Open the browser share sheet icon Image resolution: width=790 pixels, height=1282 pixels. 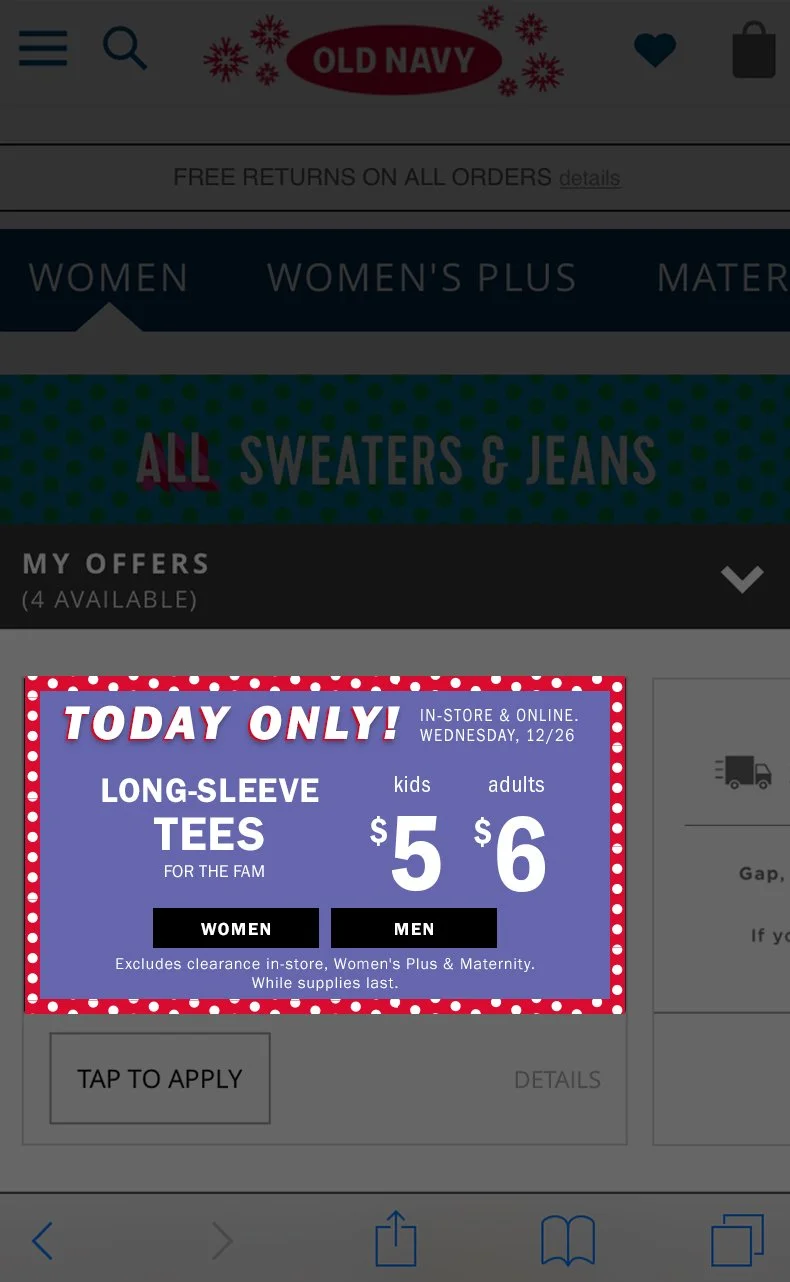pos(395,1238)
